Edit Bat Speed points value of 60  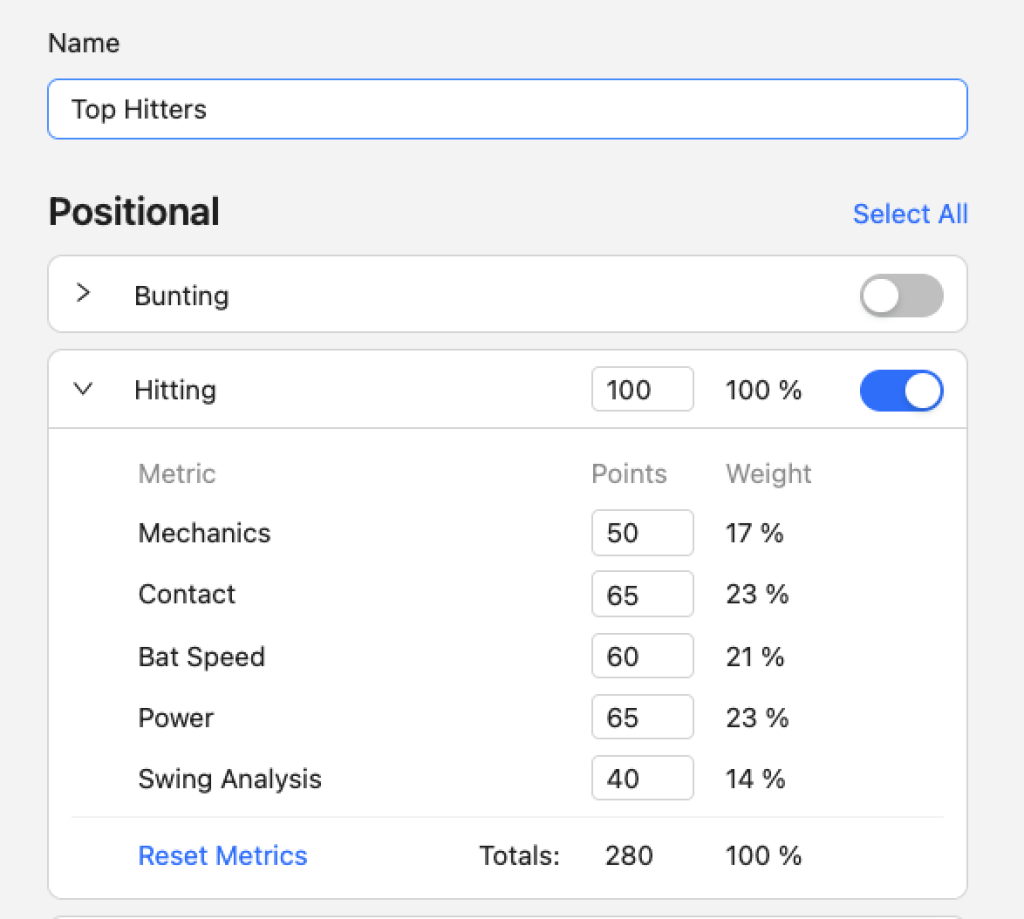(642, 656)
